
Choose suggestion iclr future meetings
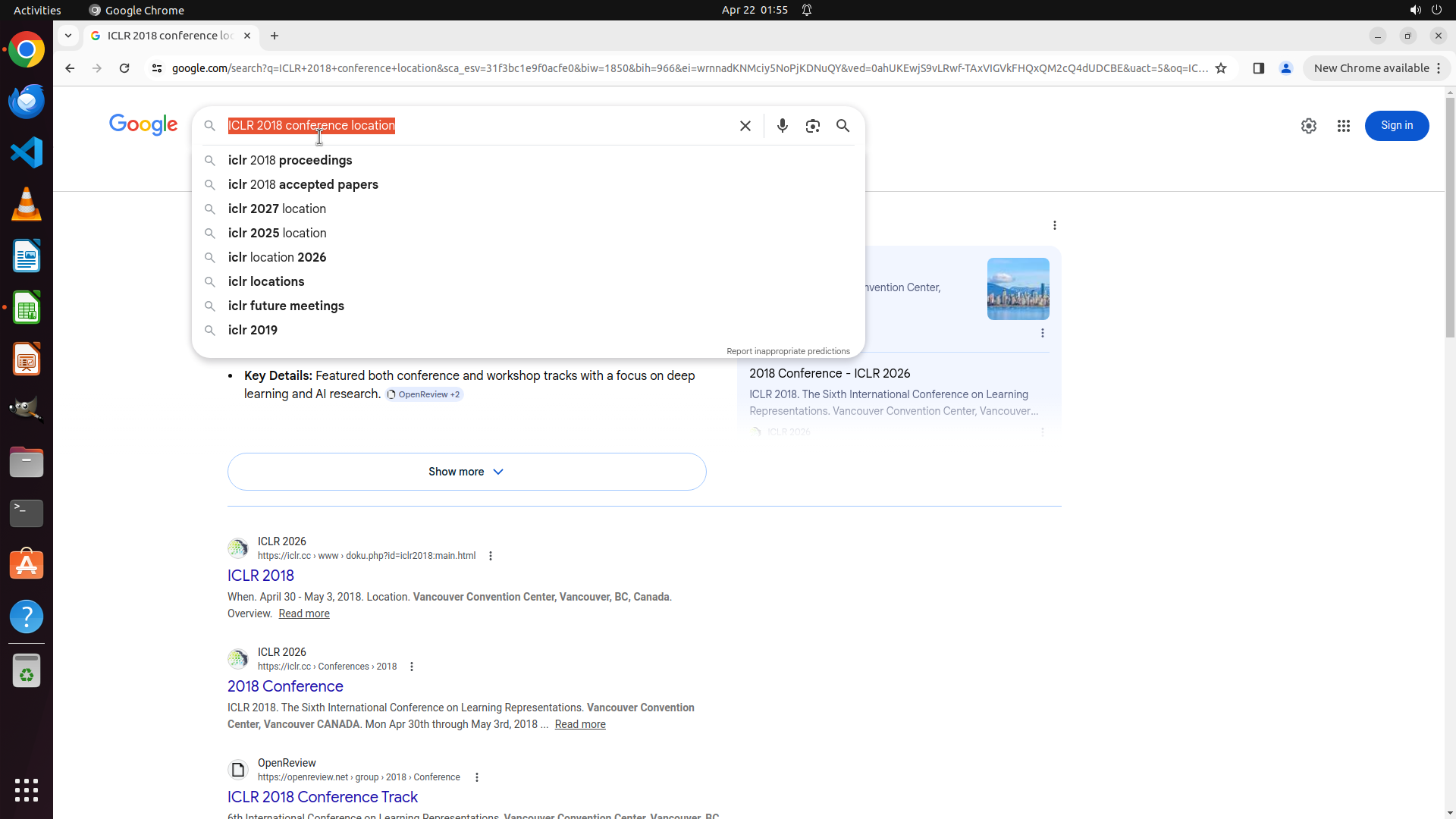coord(286,306)
